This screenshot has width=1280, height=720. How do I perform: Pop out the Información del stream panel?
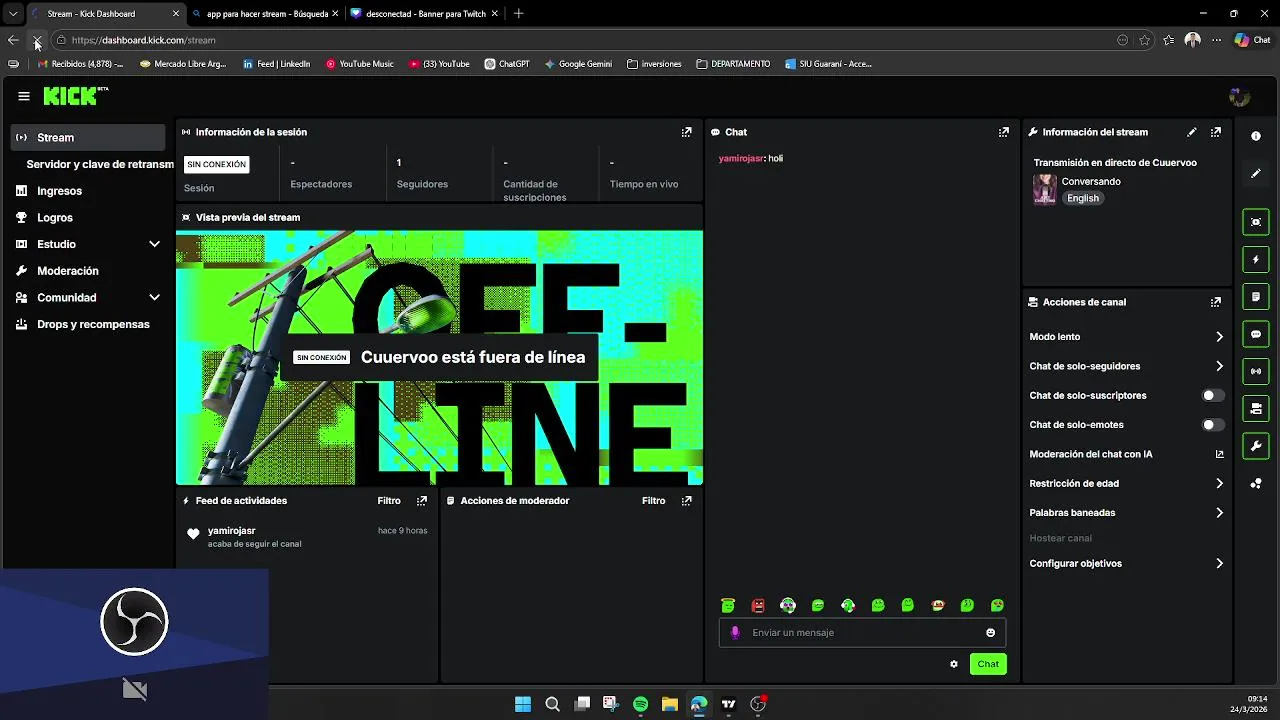(1215, 132)
